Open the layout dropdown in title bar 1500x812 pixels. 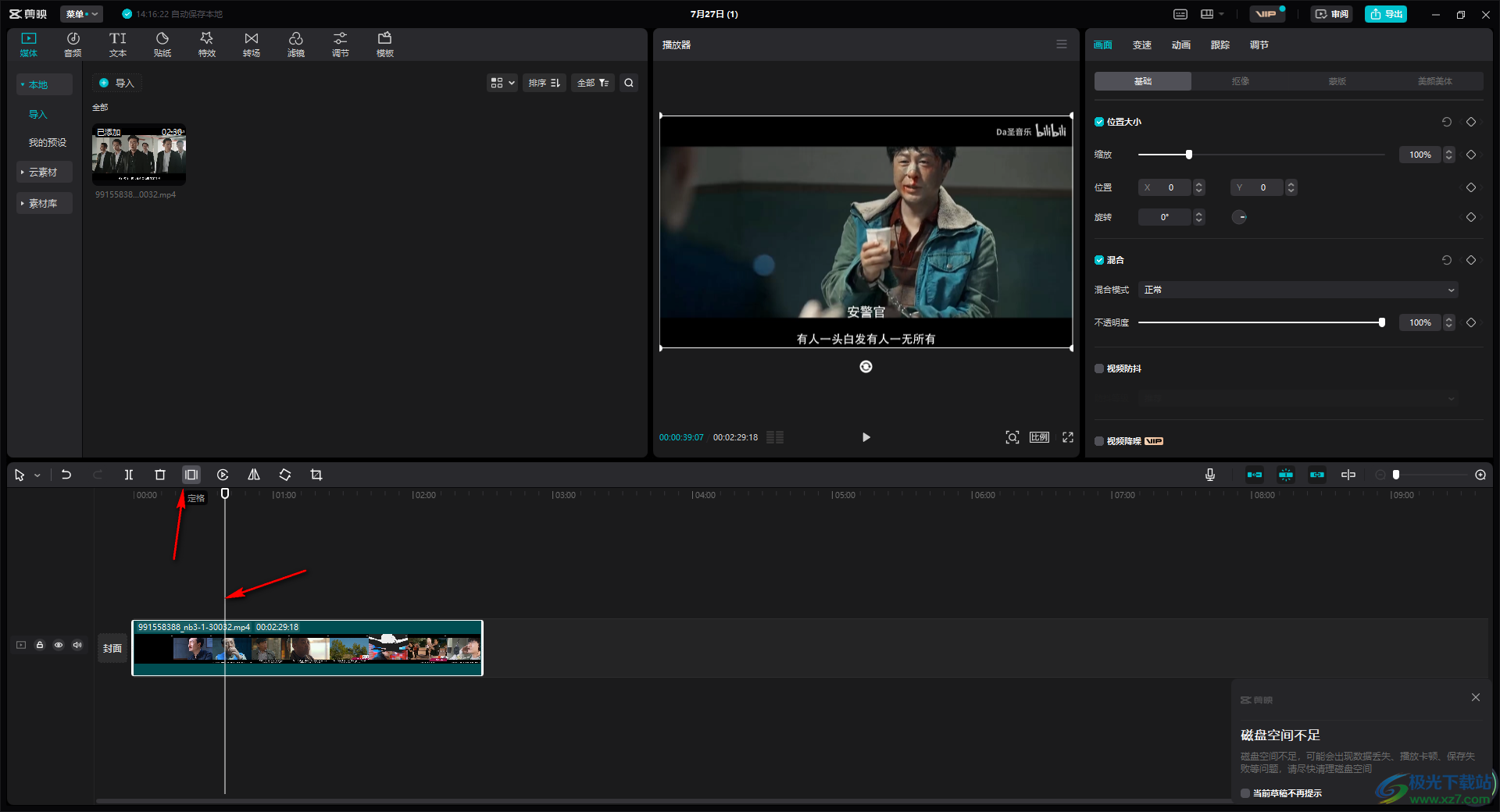(1212, 14)
